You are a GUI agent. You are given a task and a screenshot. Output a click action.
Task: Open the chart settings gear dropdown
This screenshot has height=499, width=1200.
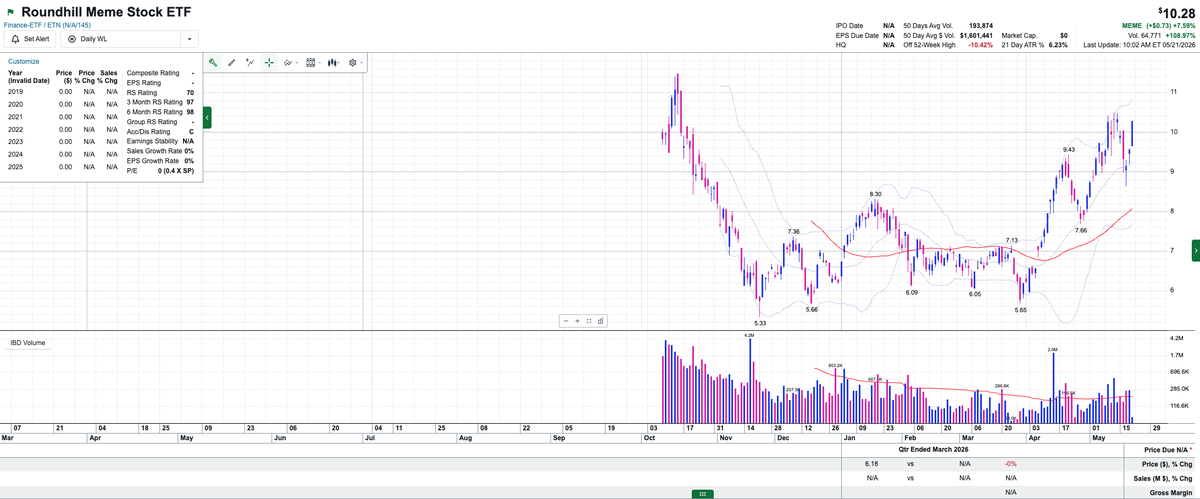tap(356, 62)
